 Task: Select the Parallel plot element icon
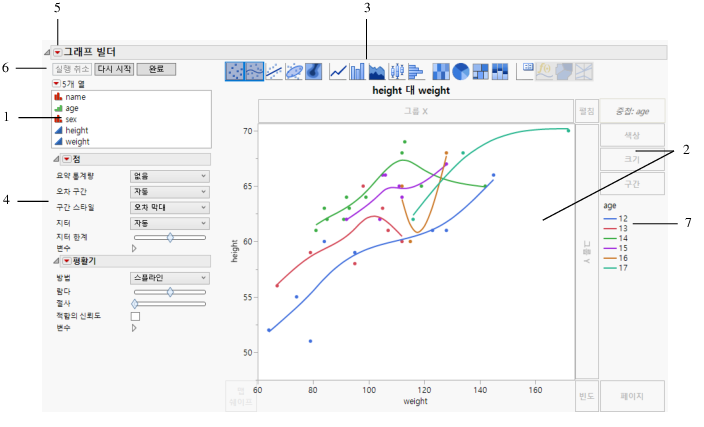[584, 71]
